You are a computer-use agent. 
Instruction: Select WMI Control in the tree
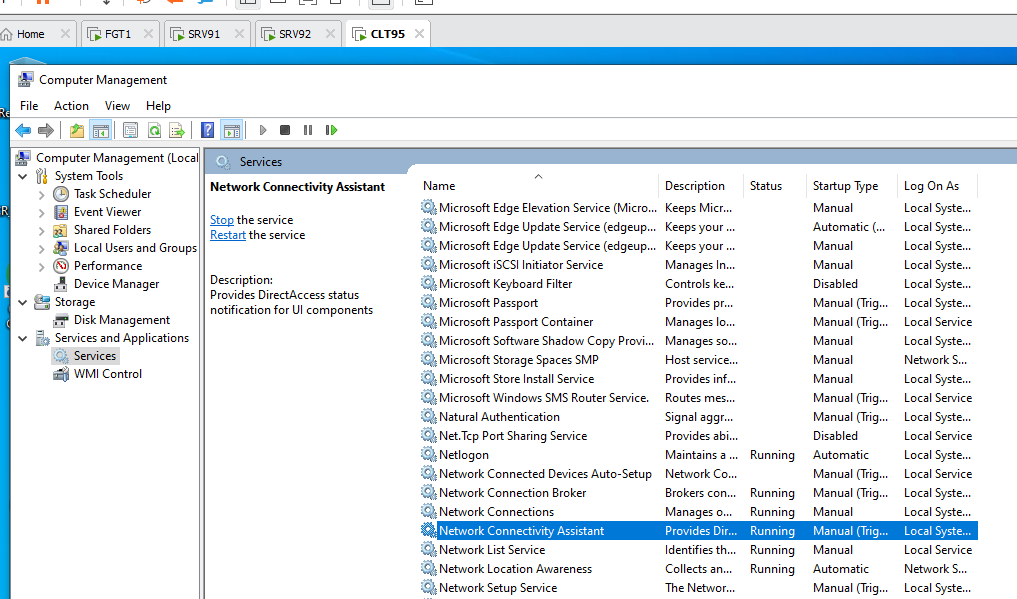[108, 374]
